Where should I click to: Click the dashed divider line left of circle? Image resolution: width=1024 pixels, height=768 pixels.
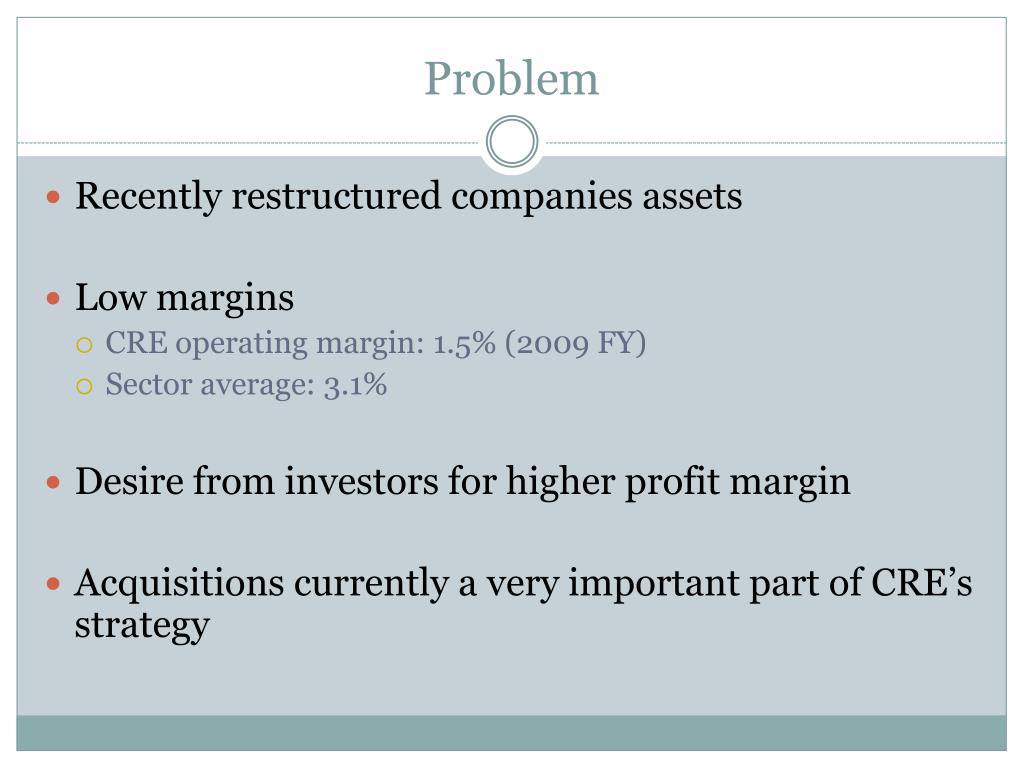(x=250, y=143)
